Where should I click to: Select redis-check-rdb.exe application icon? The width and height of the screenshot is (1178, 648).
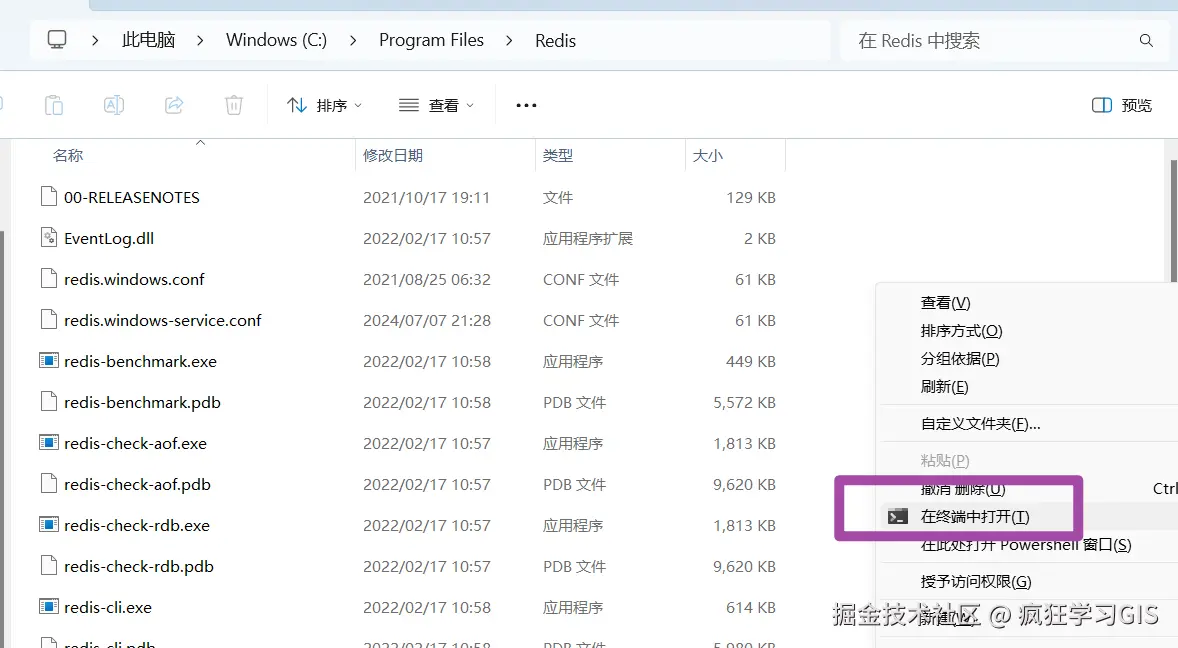[49, 524]
